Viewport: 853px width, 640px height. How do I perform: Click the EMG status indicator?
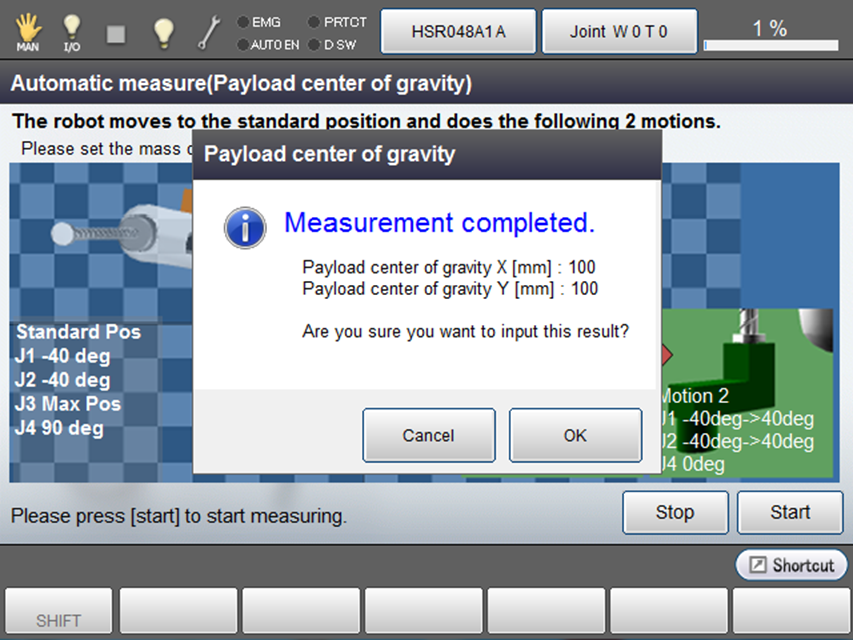click(x=263, y=21)
